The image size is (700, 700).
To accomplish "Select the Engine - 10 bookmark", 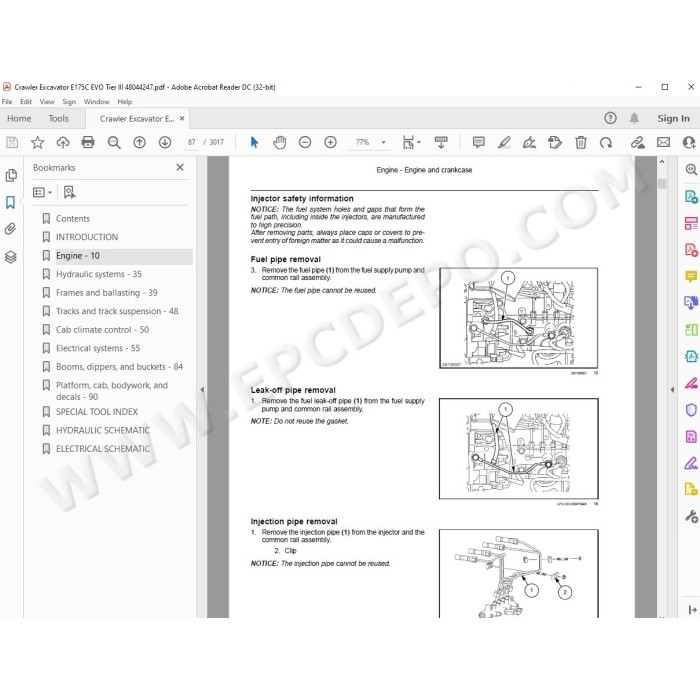I will [x=78, y=256].
